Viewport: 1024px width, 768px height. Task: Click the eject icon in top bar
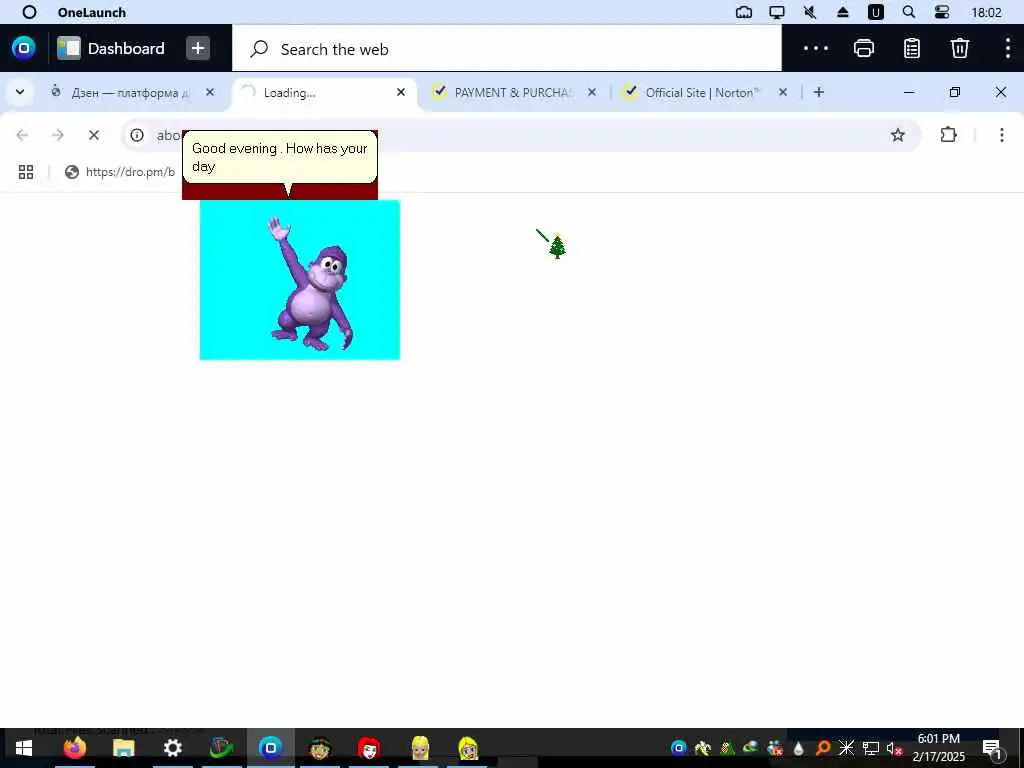click(x=842, y=12)
